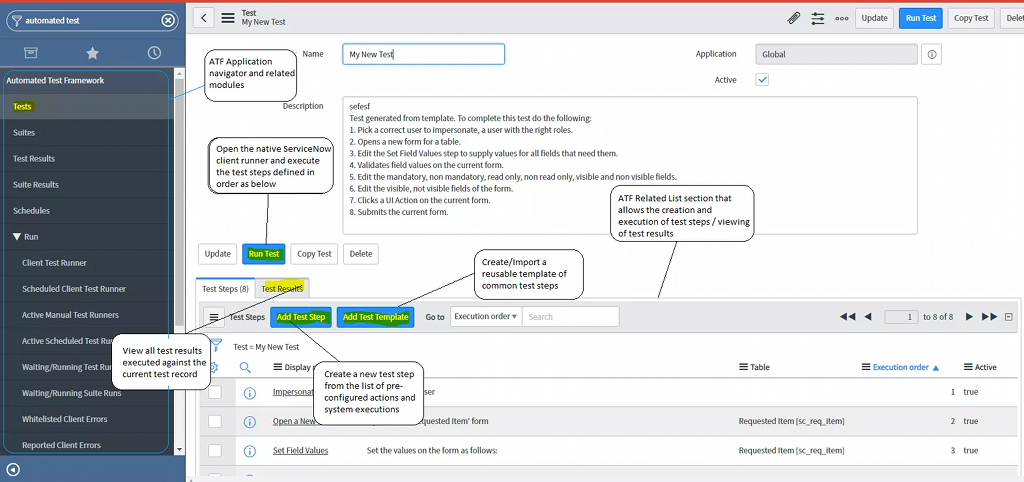Viewport: 1024px width, 482px height.
Task: Click into the Name input field
Action: click(423, 54)
